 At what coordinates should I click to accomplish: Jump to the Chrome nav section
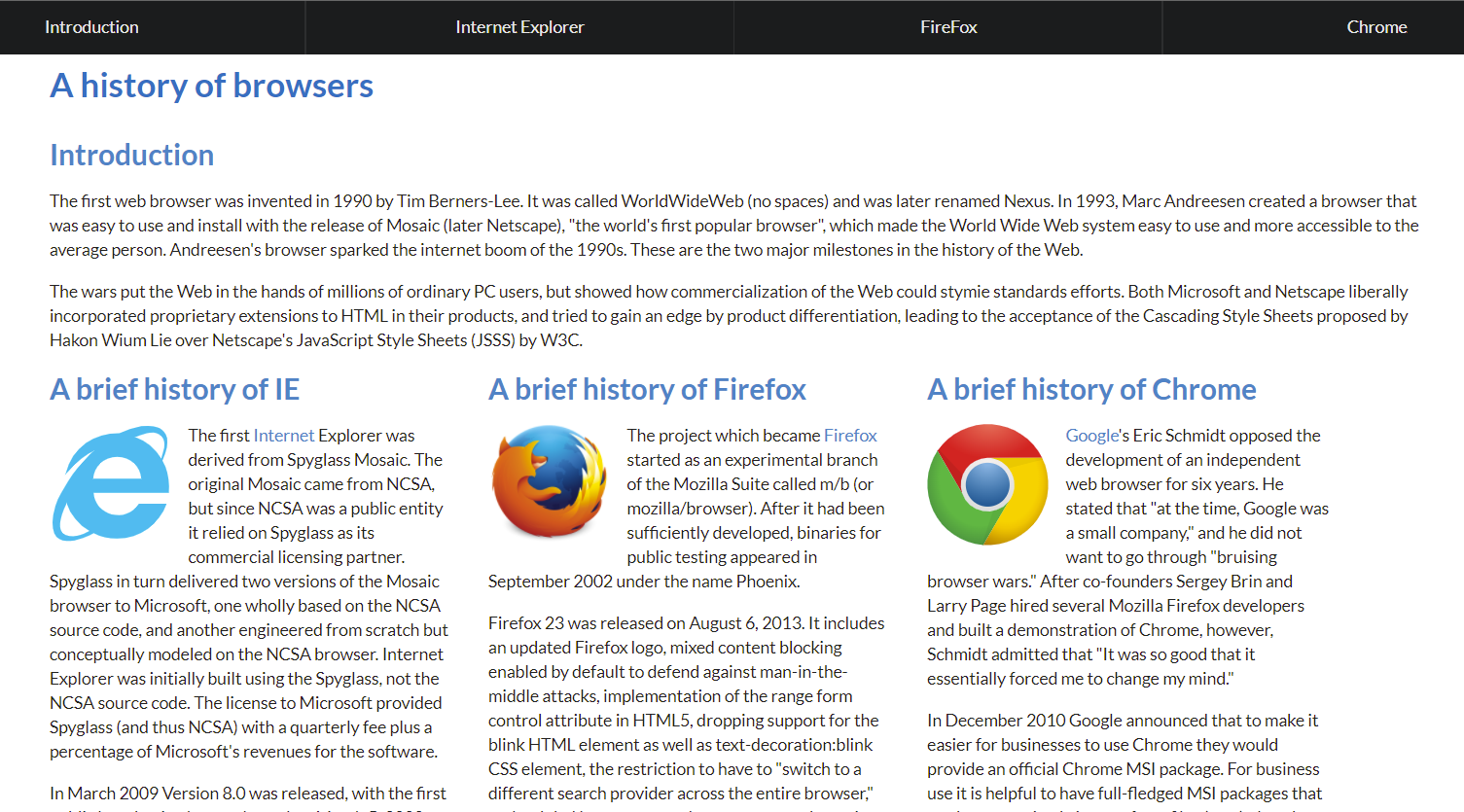[x=1376, y=27]
